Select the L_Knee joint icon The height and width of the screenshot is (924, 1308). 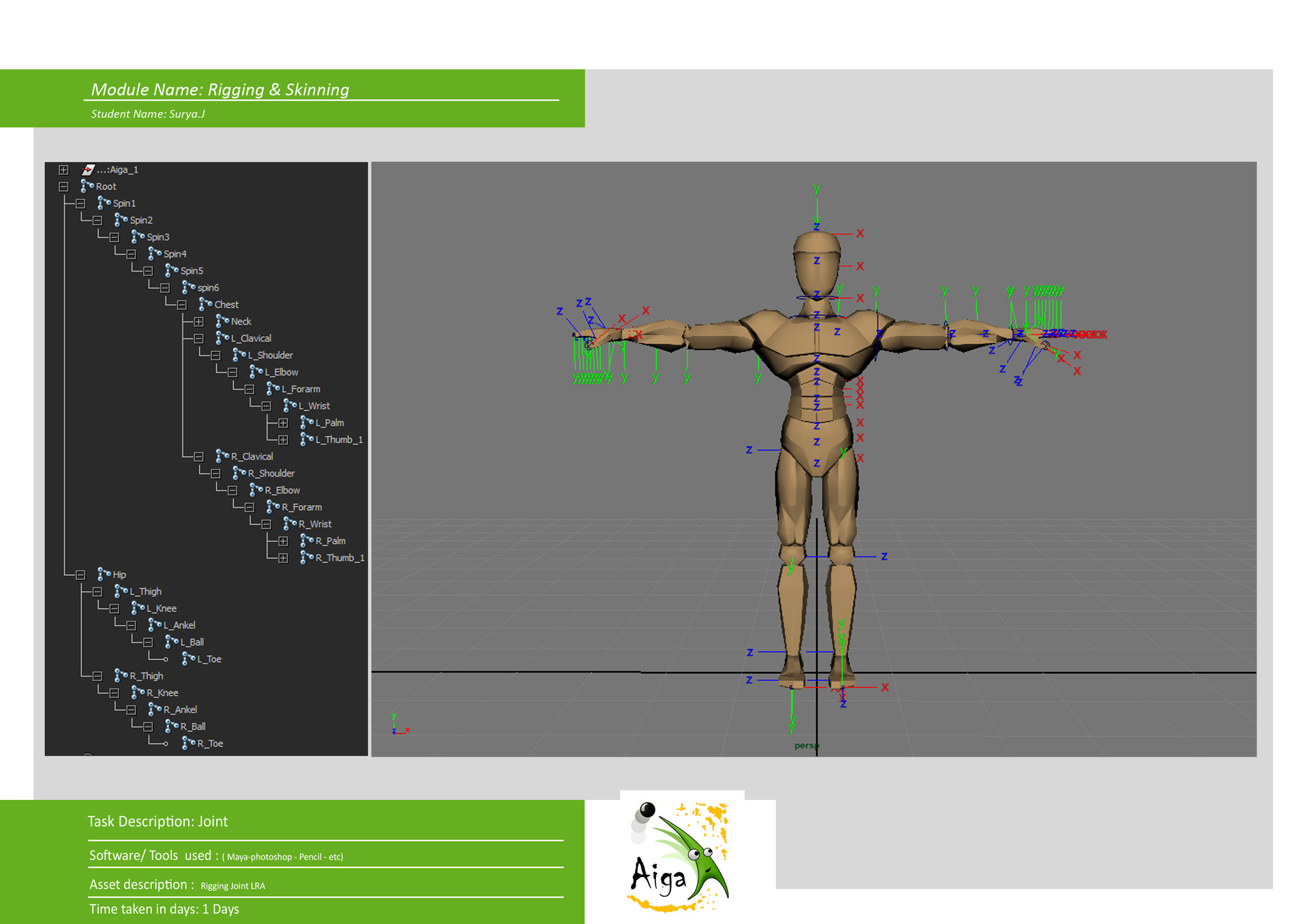point(137,607)
